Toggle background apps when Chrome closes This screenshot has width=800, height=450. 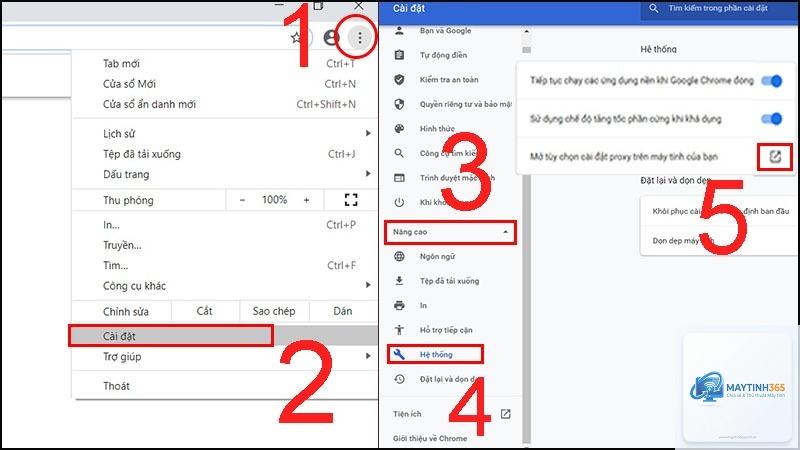(771, 81)
